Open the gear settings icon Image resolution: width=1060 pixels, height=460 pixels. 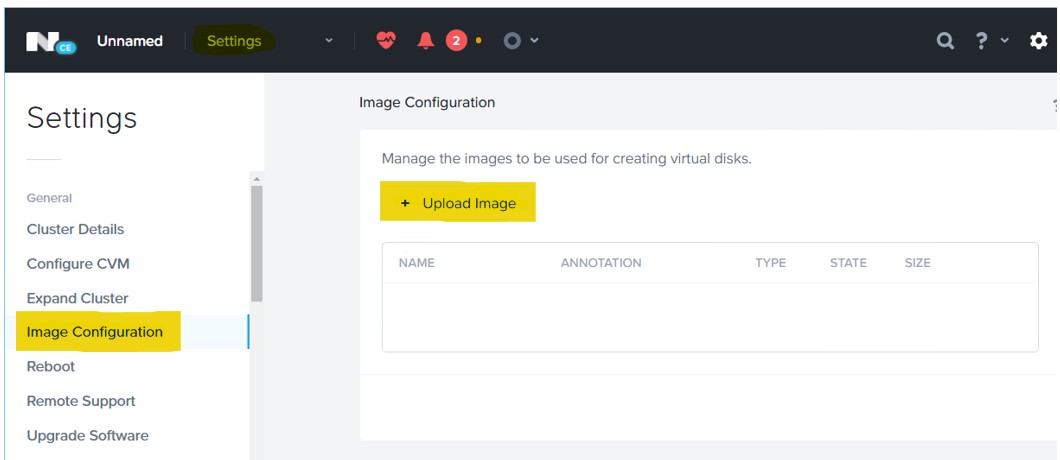pos(1039,41)
